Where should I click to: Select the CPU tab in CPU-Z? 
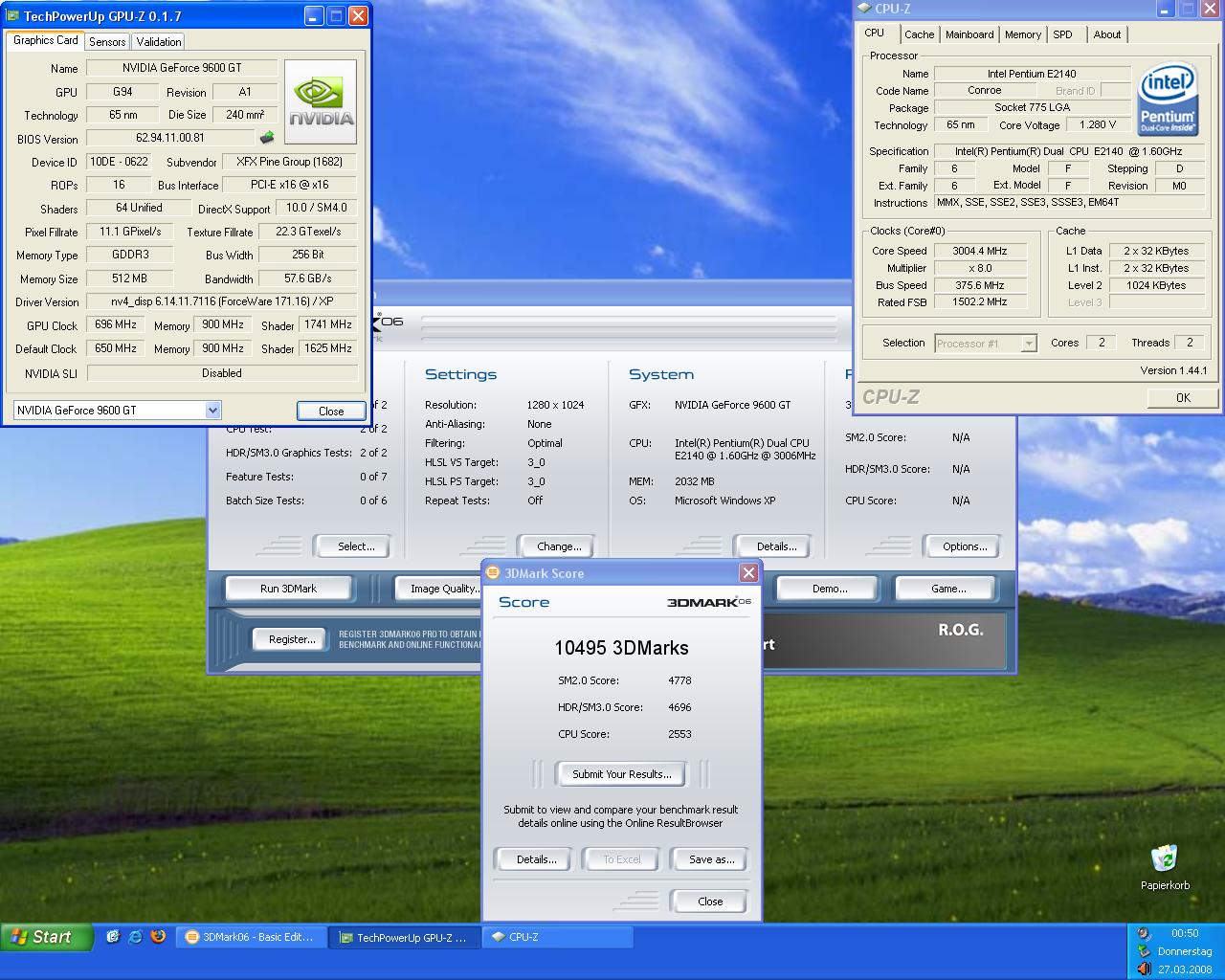click(875, 33)
